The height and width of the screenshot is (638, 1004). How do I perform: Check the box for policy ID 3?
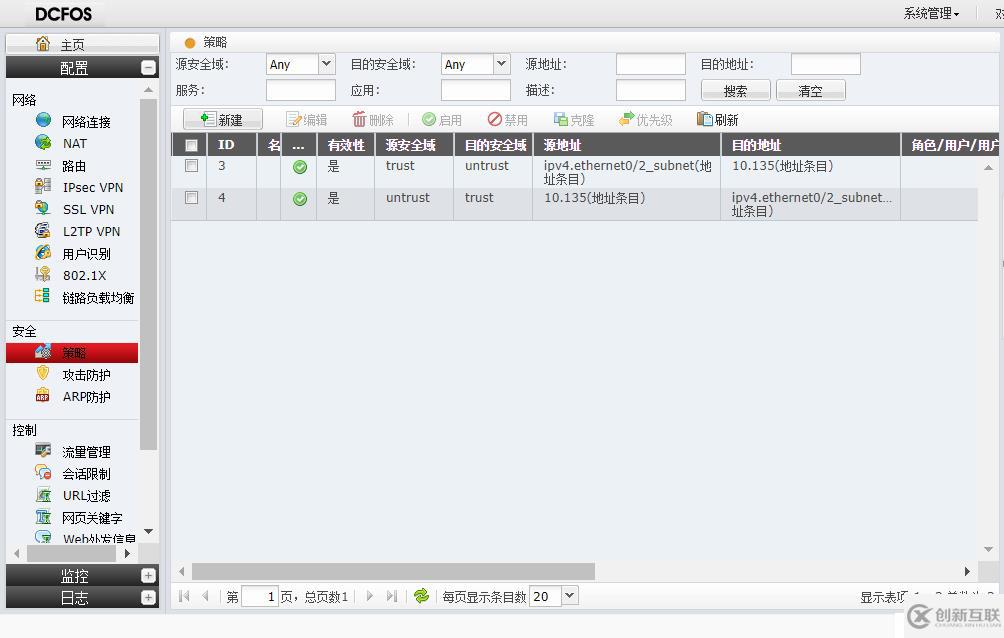[x=191, y=166]
